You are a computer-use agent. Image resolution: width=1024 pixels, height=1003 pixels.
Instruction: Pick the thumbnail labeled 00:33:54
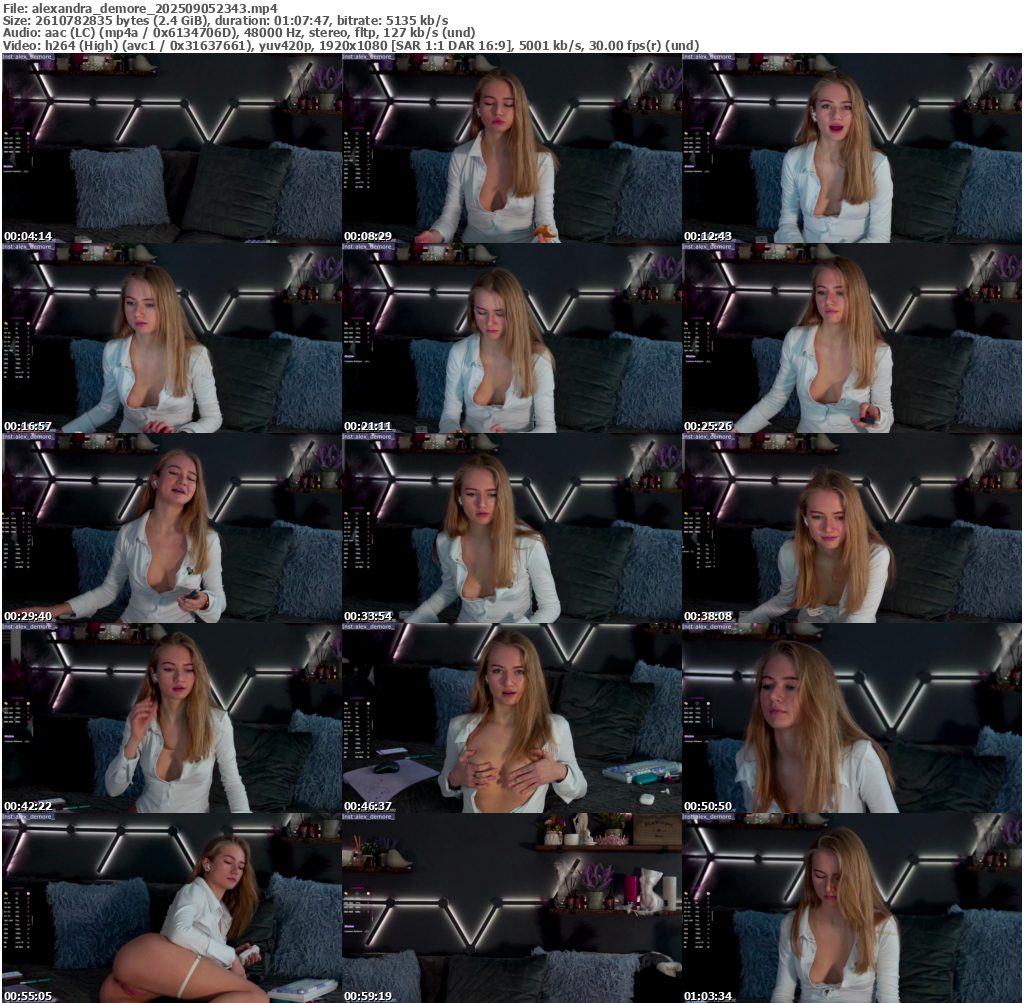coord(512,528)
